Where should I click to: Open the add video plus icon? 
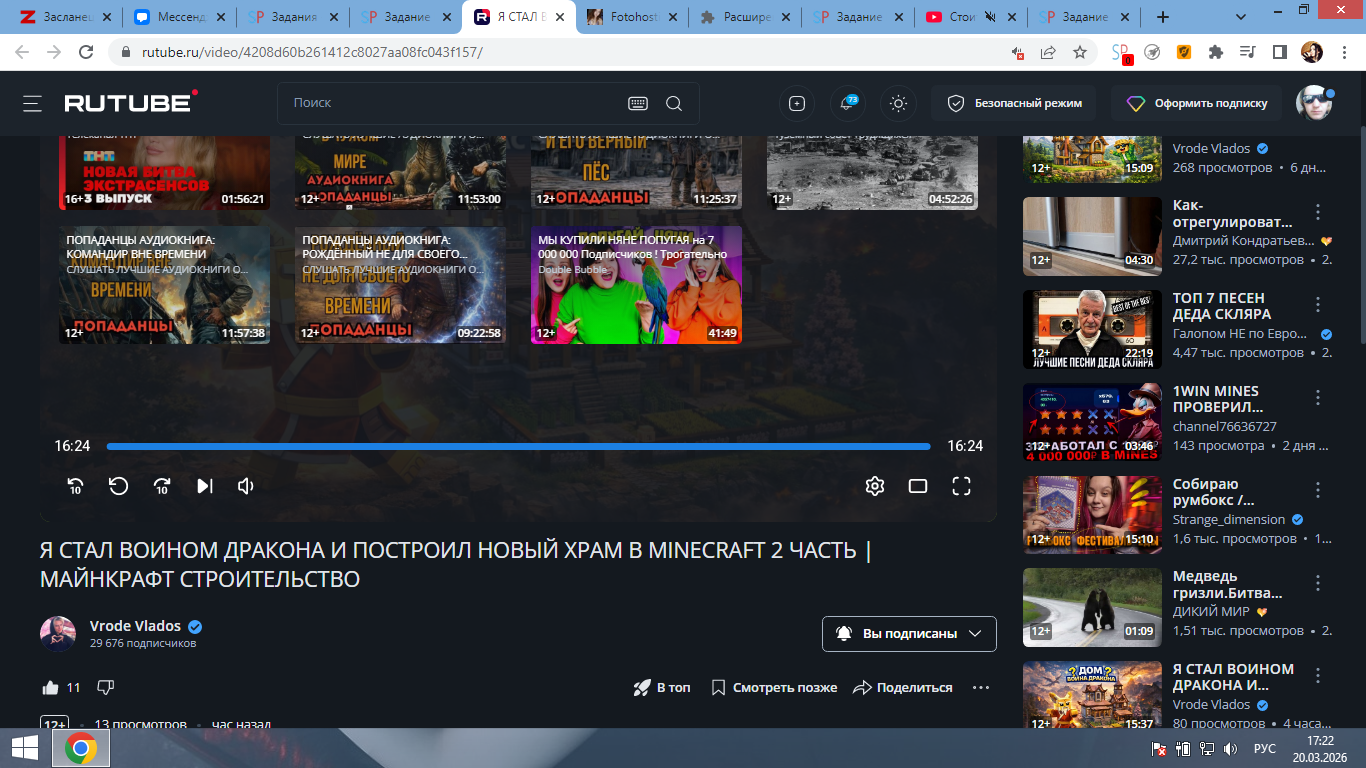[797, 103]
